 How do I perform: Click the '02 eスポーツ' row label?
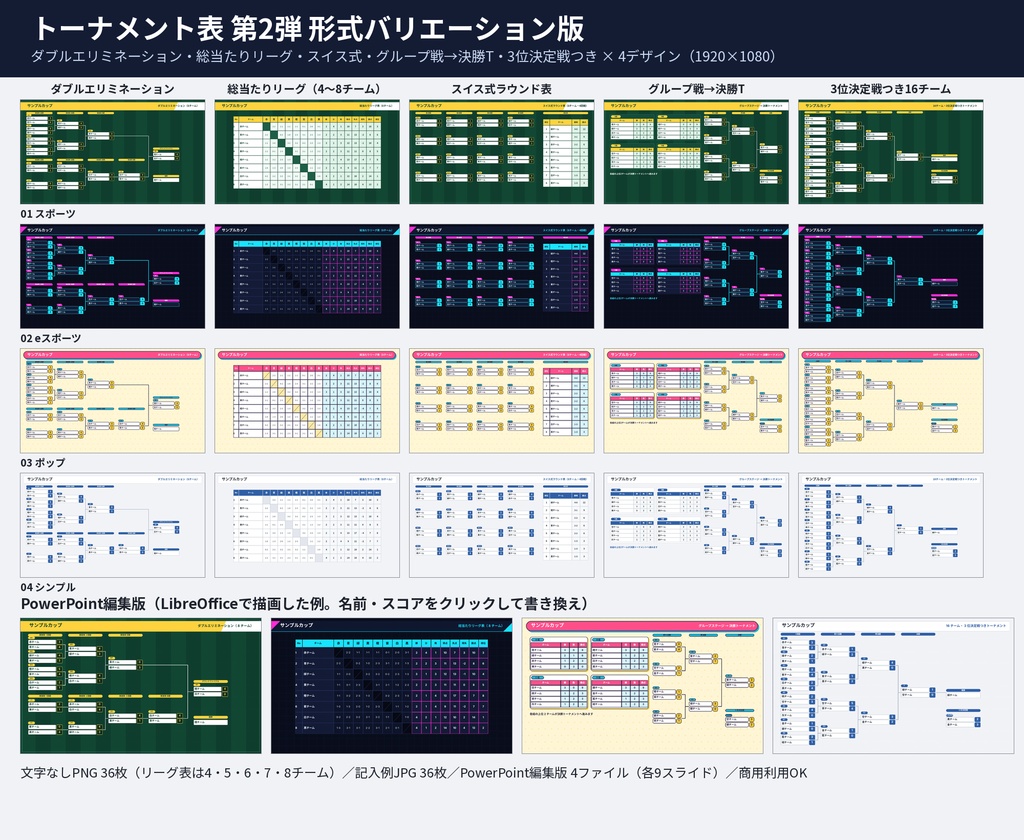pos(51,338)
